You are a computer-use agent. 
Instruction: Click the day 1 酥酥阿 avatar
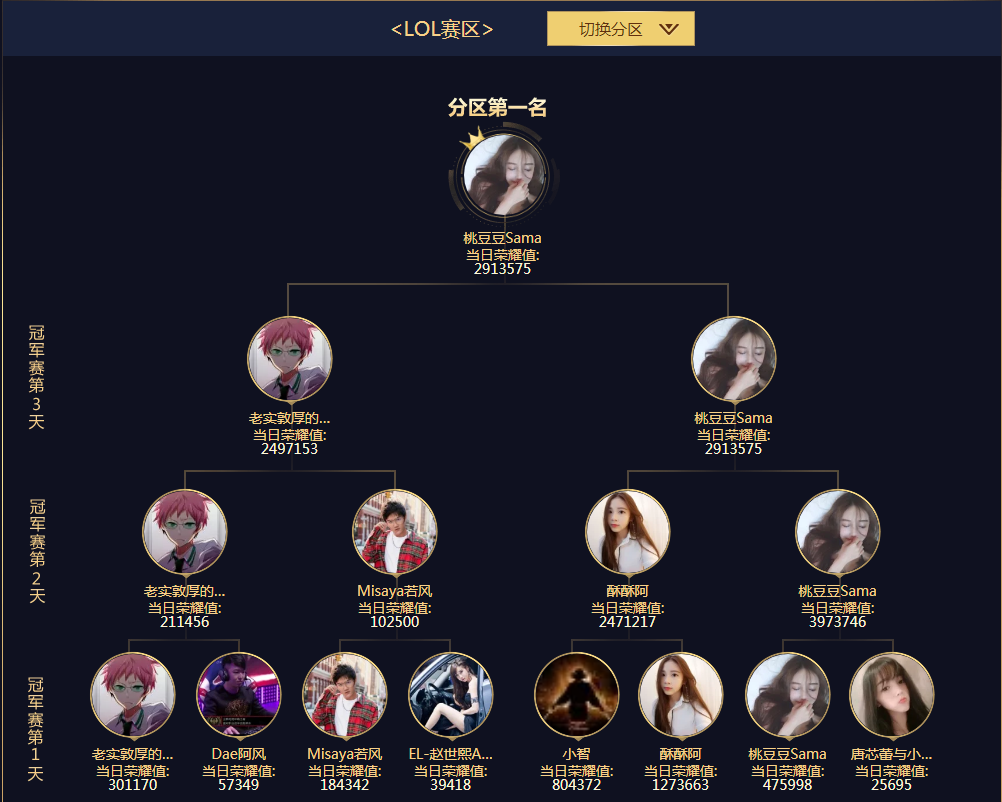point(681,695)
